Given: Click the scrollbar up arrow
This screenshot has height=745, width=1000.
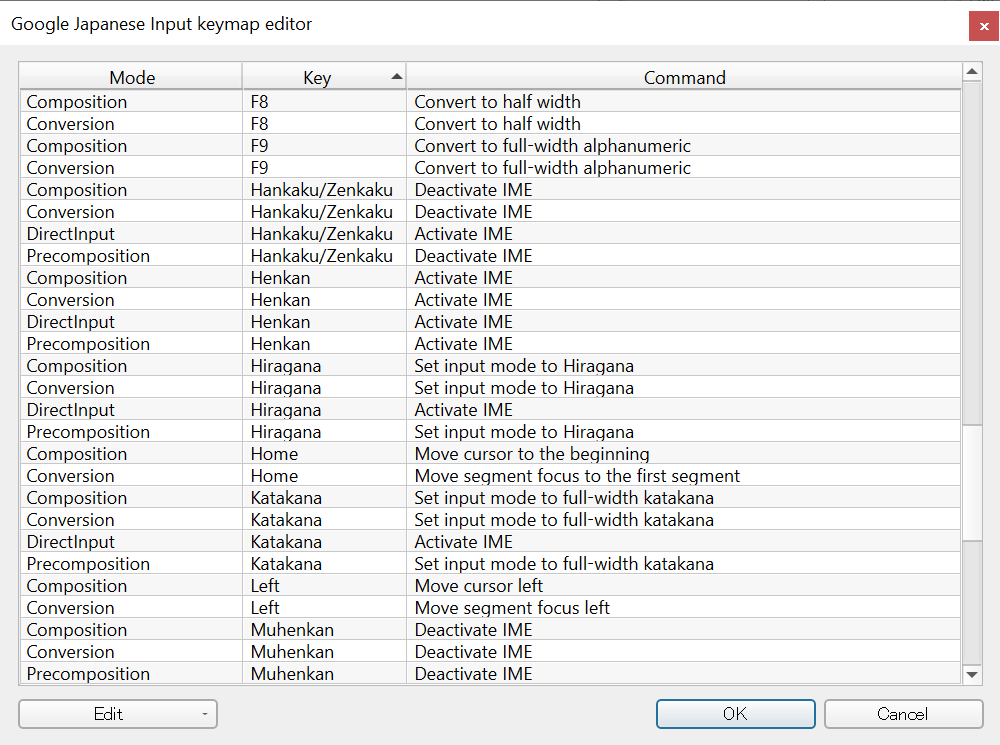Looking at the screenshot, I should (972, 71).
